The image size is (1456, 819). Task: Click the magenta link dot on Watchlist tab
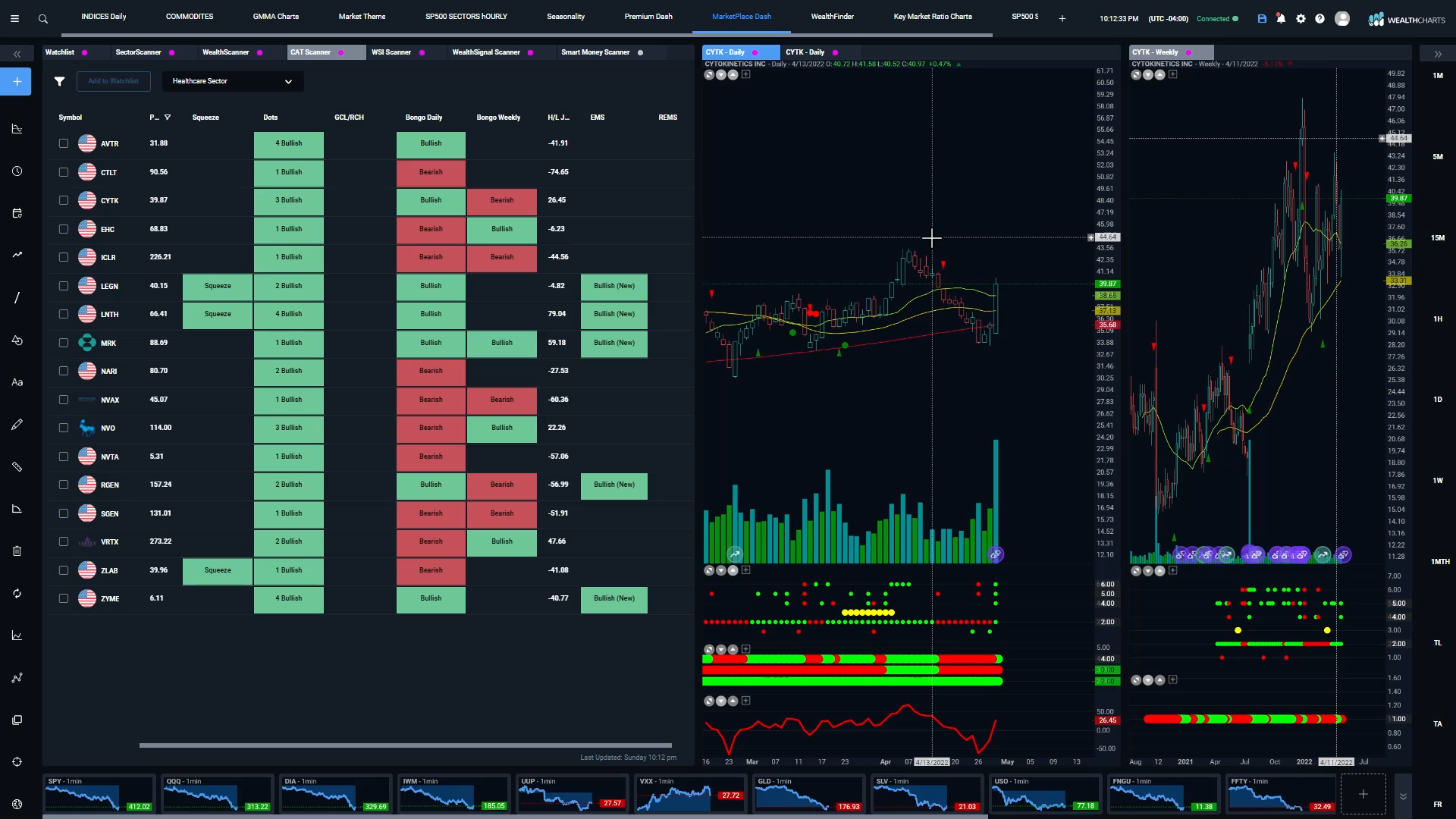pyautogui.click(x=85, y=53)
